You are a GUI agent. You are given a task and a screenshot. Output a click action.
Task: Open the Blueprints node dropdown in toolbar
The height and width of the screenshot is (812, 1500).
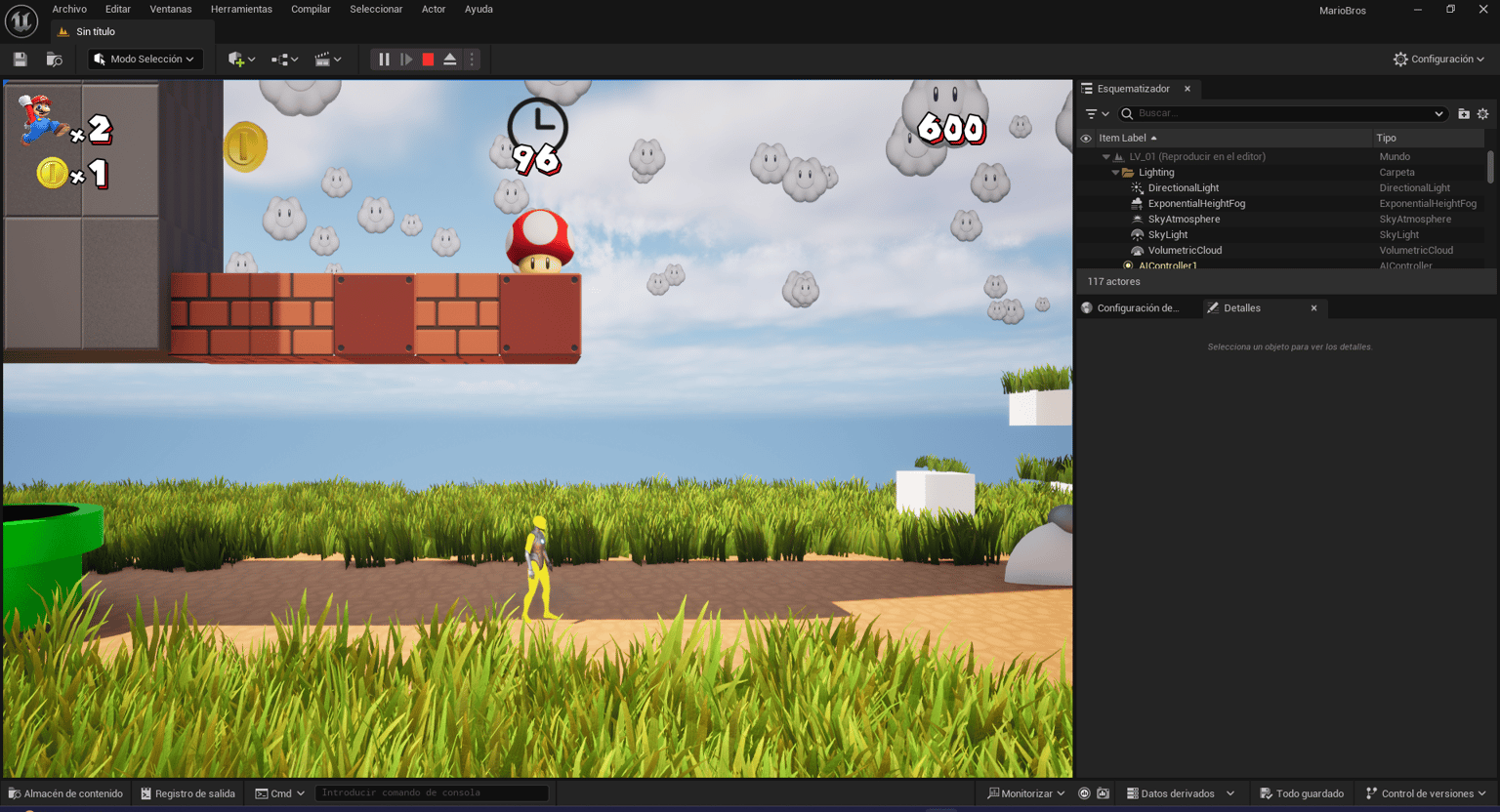click(285, 60)
